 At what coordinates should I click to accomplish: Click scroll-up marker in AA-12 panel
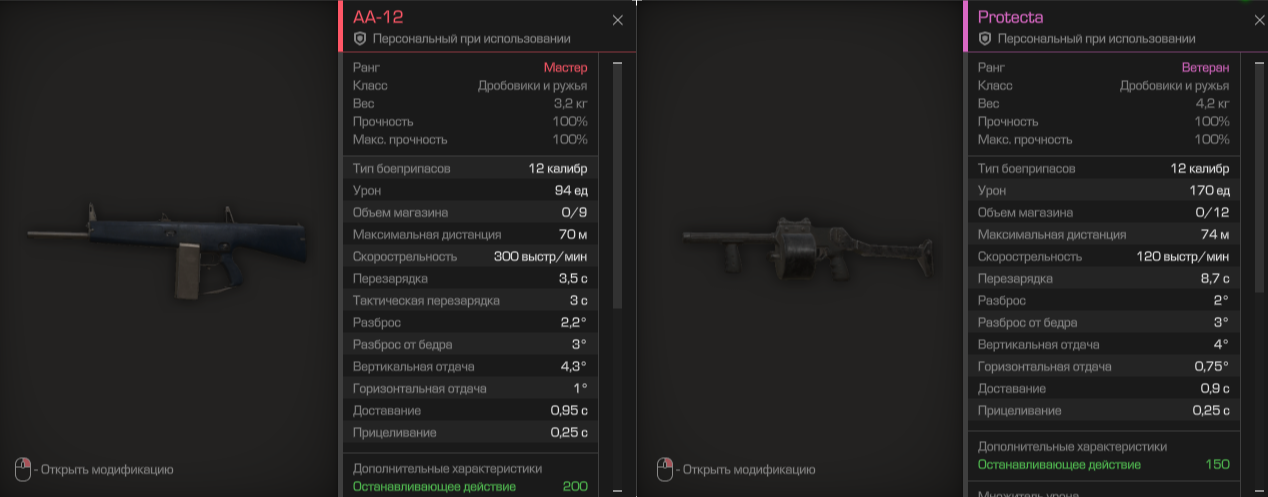[617, 64]
